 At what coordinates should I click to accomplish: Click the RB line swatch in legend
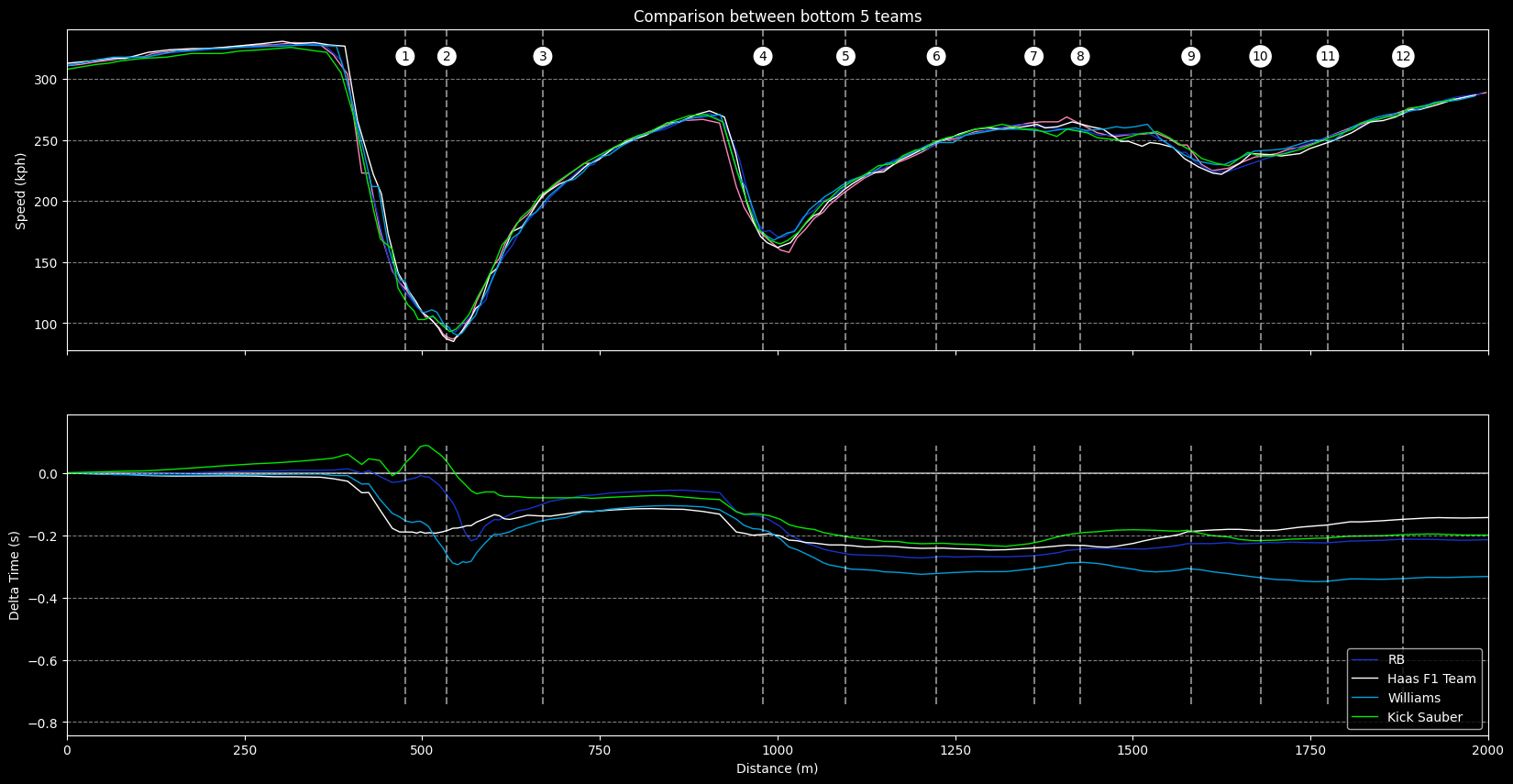coord(1366,660)
